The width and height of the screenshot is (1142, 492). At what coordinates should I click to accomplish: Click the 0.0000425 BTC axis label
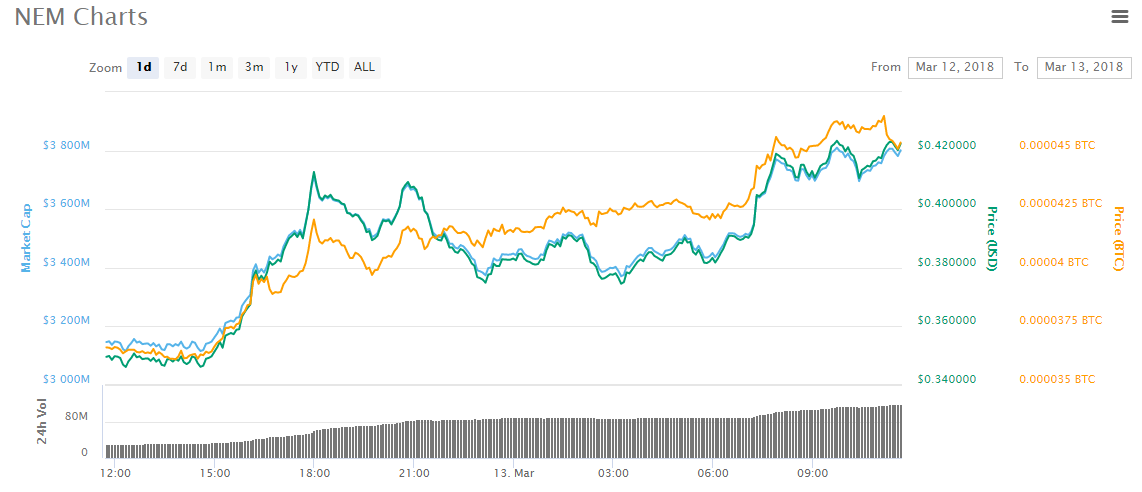pos(1060,203)
